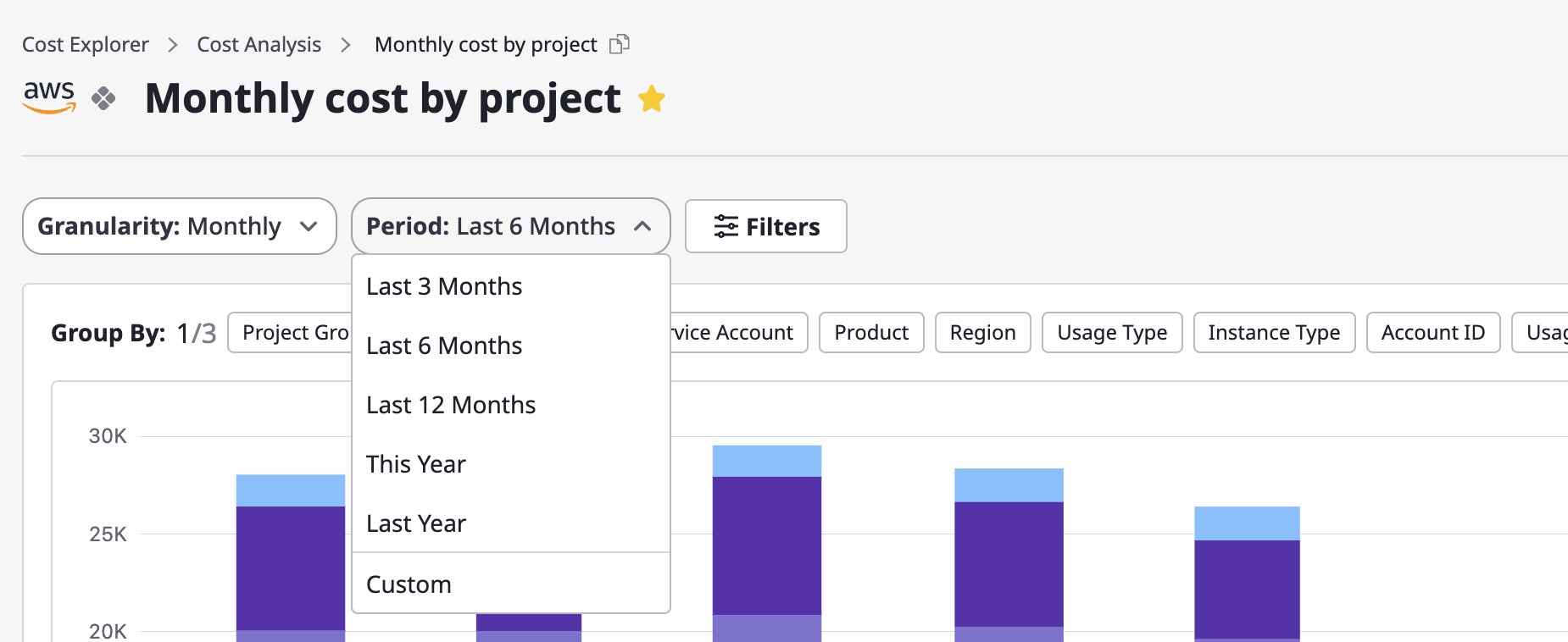Navigate to Cost Analysis breadcrumb
1568x642 pixels.
(259, 44)
